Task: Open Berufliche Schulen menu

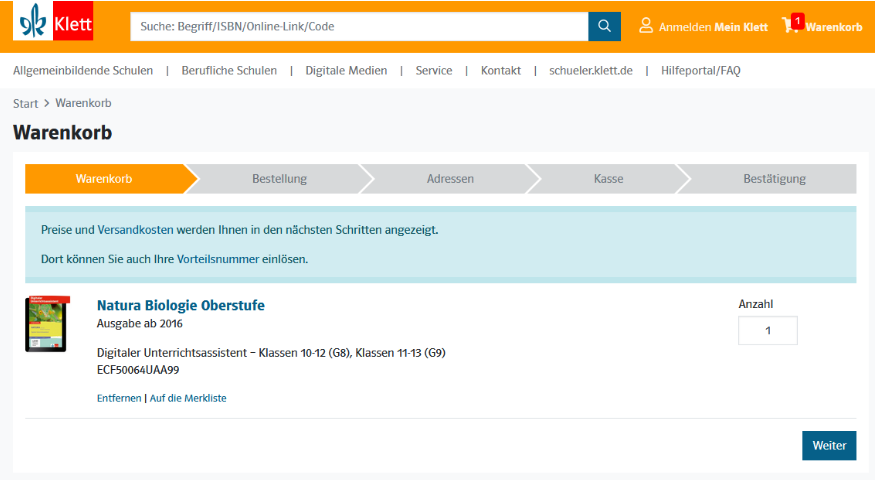Action: pos(229,70)
